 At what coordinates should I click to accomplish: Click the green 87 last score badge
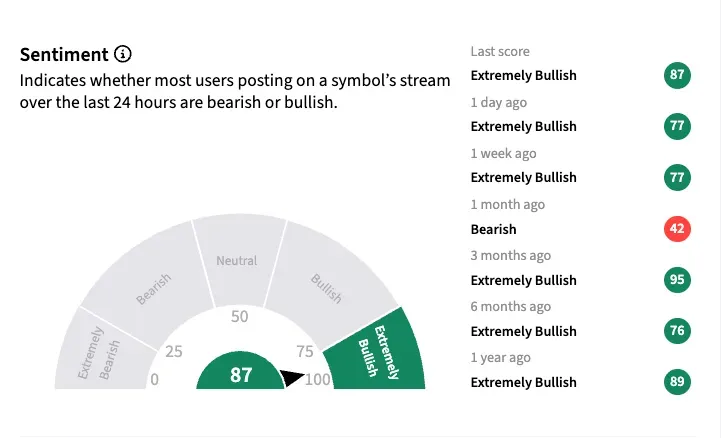677,75
